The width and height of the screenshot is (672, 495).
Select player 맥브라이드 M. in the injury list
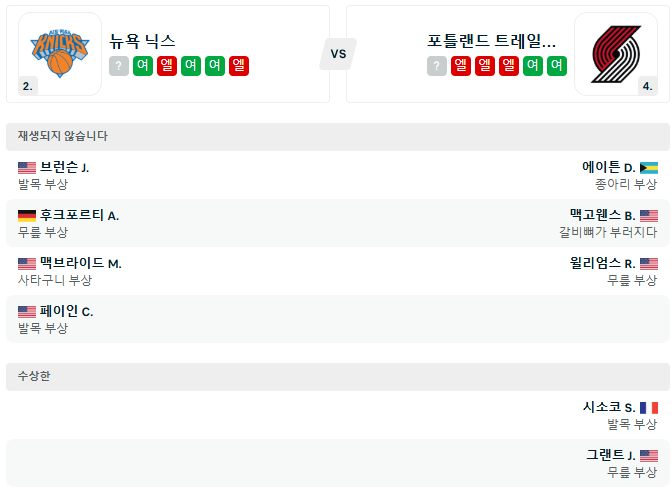tap(80, 263)
